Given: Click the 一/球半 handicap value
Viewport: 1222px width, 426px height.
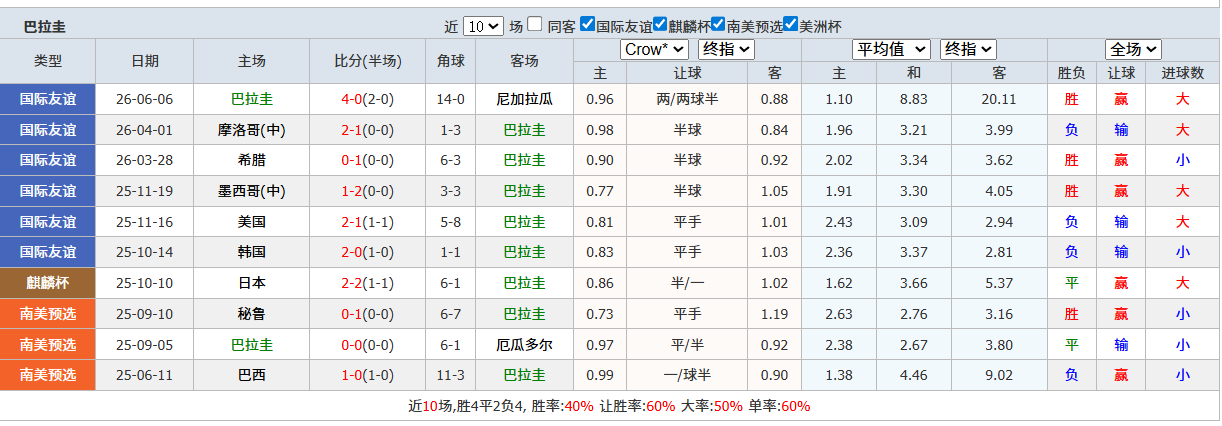Looking at the screenshot, I should (688, 375).
